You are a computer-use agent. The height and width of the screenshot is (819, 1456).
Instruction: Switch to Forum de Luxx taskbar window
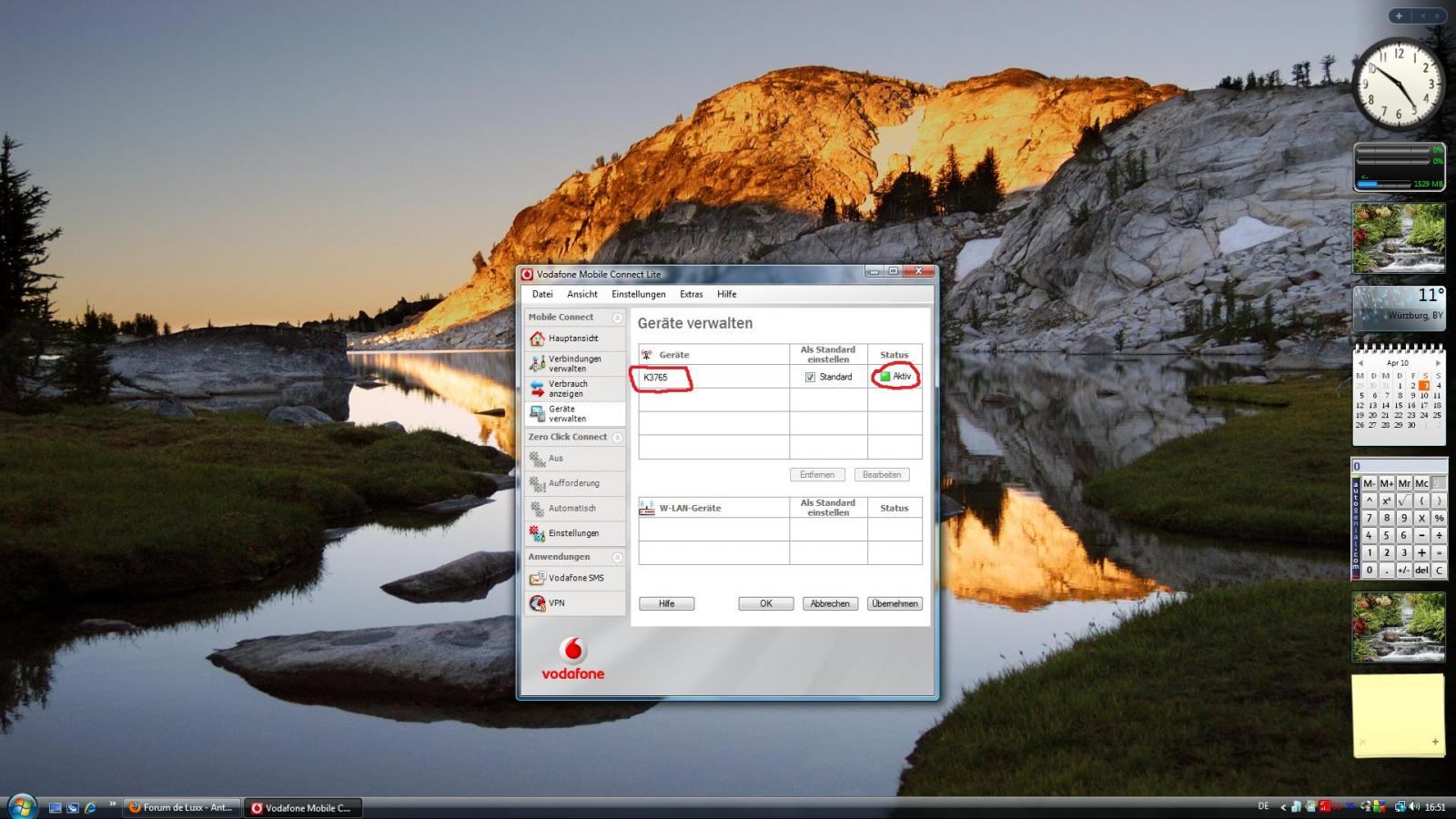point(182,807)
